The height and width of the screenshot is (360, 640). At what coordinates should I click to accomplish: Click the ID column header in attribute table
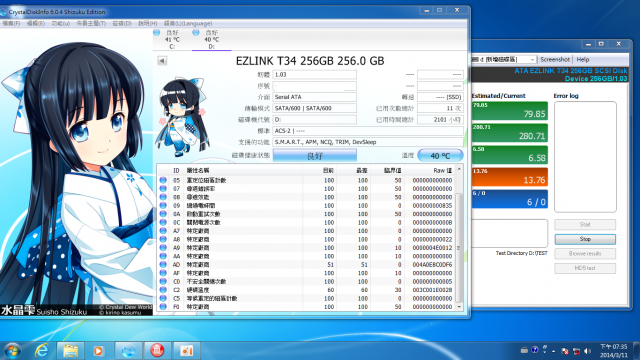(x=176, y=170)
